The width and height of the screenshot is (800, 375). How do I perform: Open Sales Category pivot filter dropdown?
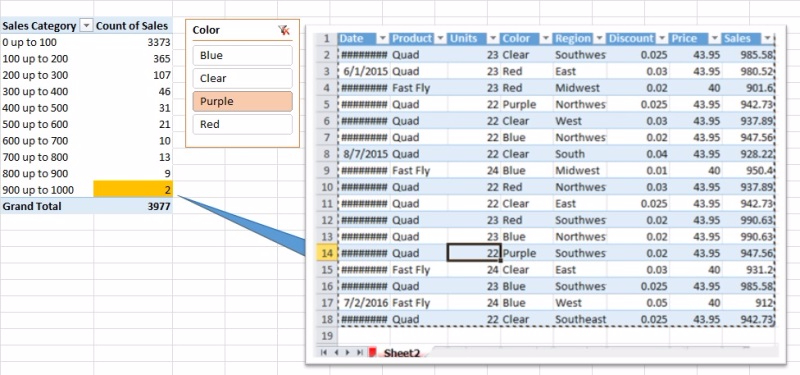87,26
